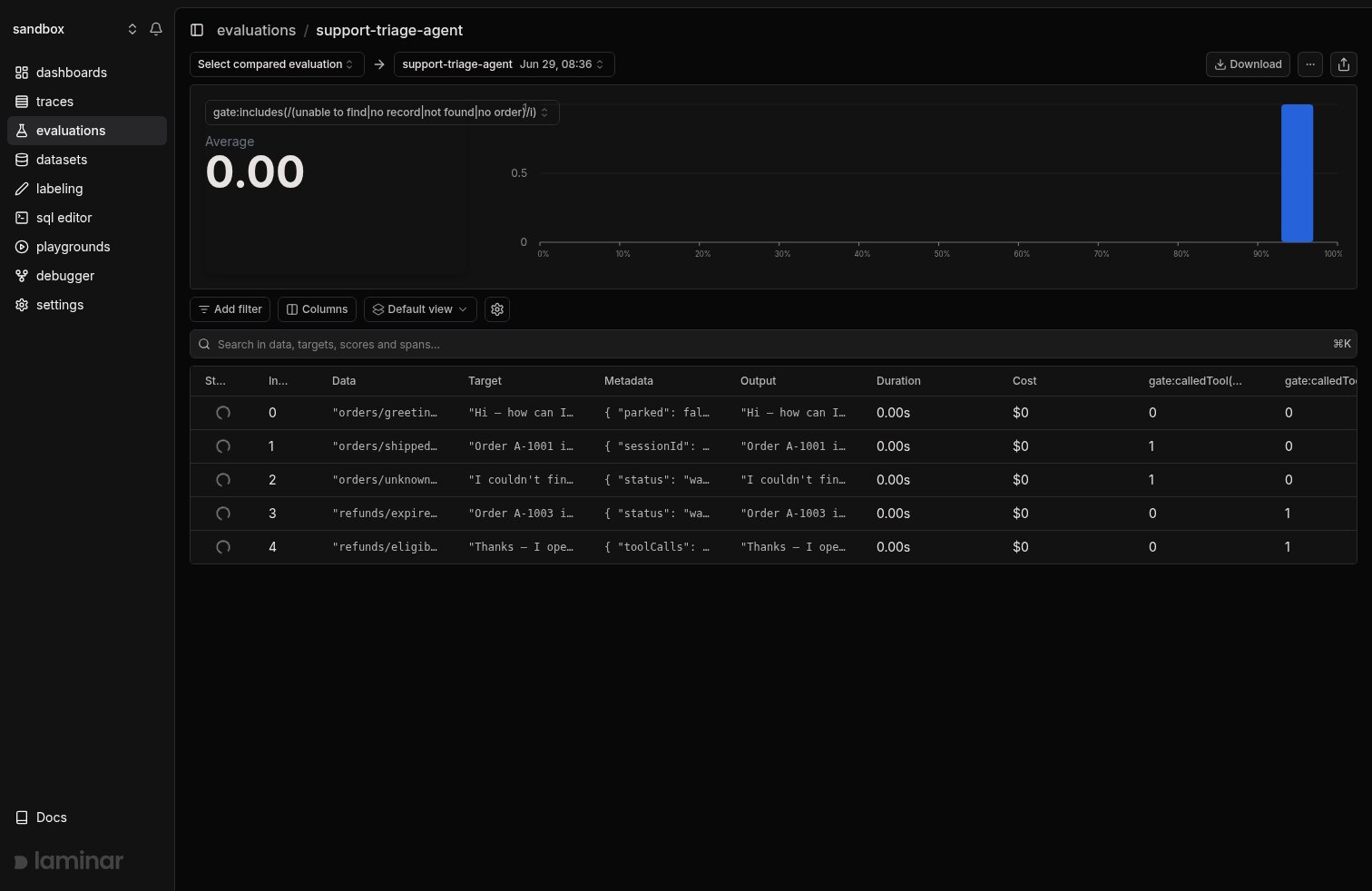The width and height of the screenshot is (1372, 891).
Task: Open Select compared evaluation dropdown
Action: point(277,64)
